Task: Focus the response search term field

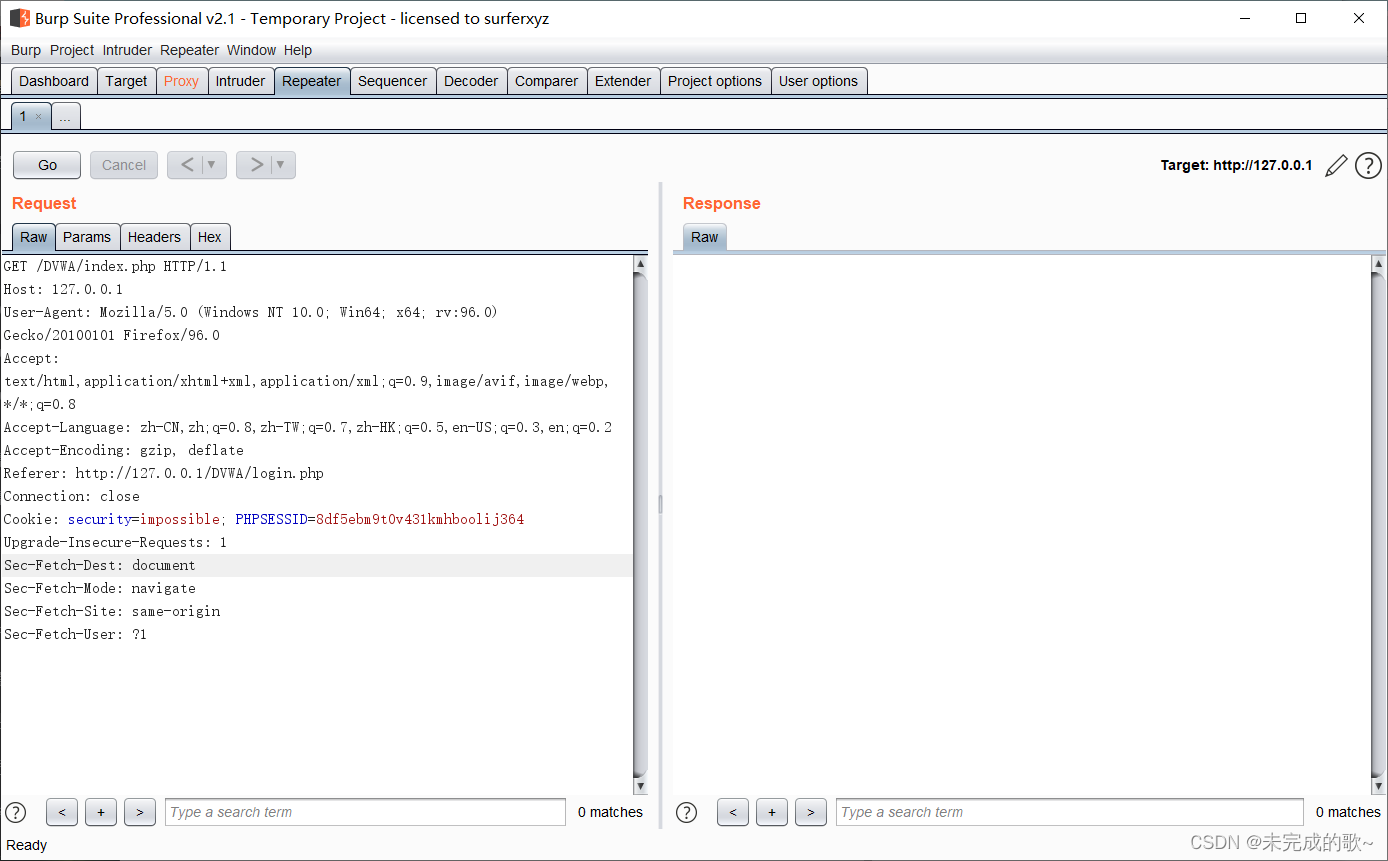Action: (1070, 812)
